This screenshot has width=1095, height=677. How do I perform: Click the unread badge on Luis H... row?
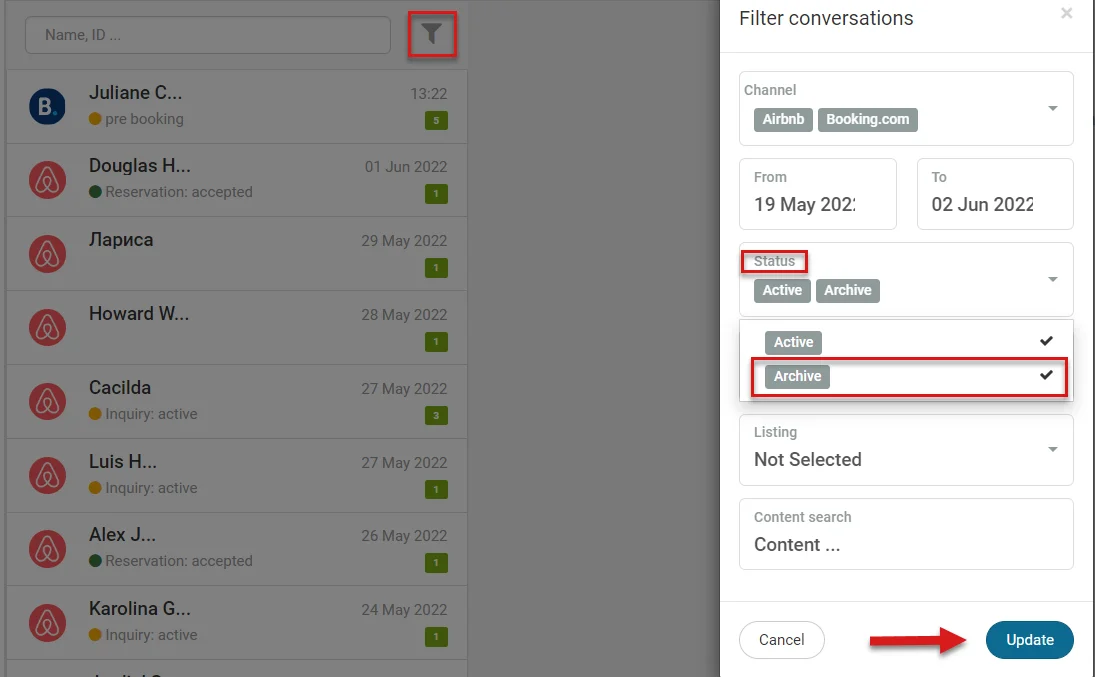click(436, 489)
